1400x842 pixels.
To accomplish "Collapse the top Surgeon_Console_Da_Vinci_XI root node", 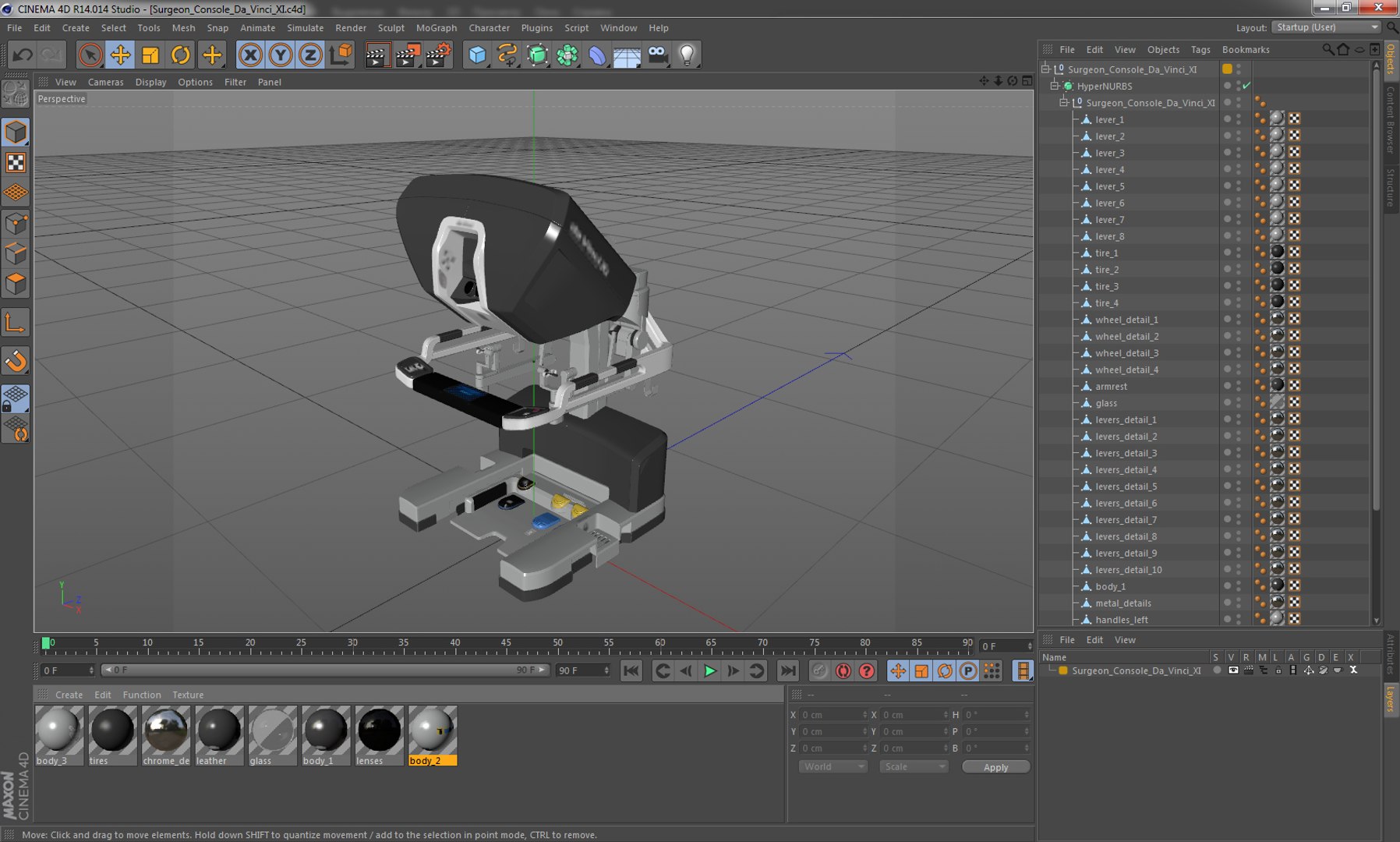I will [x=1046, y=69].
